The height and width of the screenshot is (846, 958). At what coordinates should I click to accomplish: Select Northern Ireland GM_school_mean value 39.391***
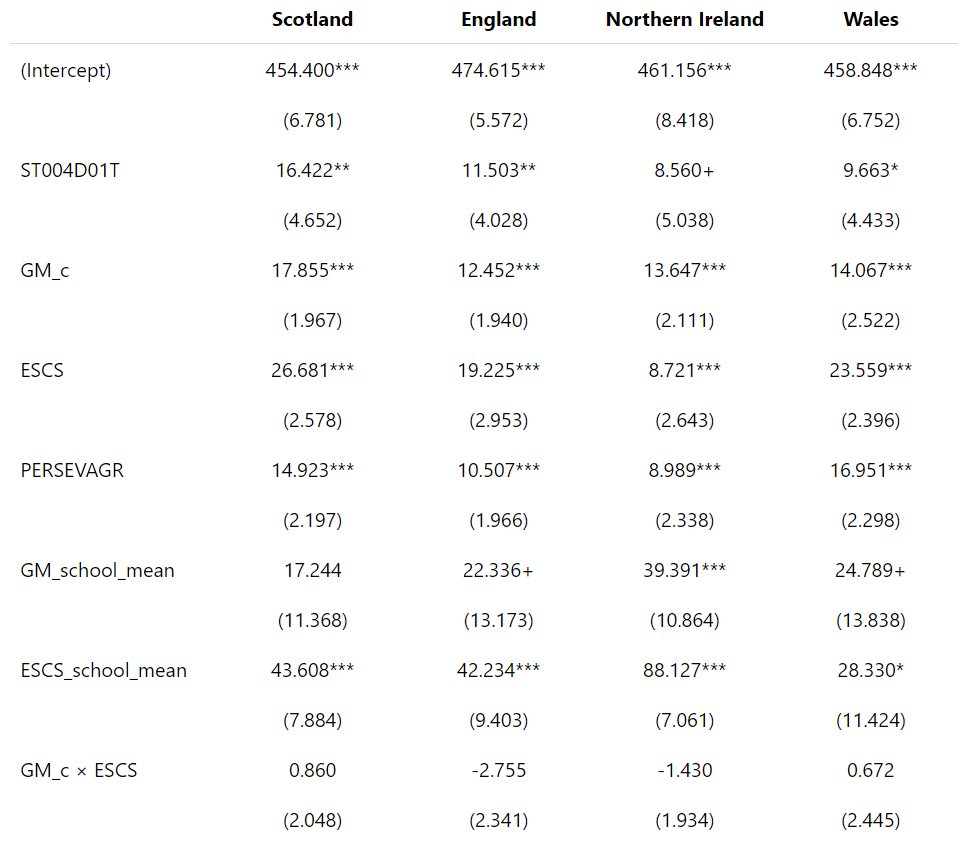pyautogui.click(x=684, y=570)
